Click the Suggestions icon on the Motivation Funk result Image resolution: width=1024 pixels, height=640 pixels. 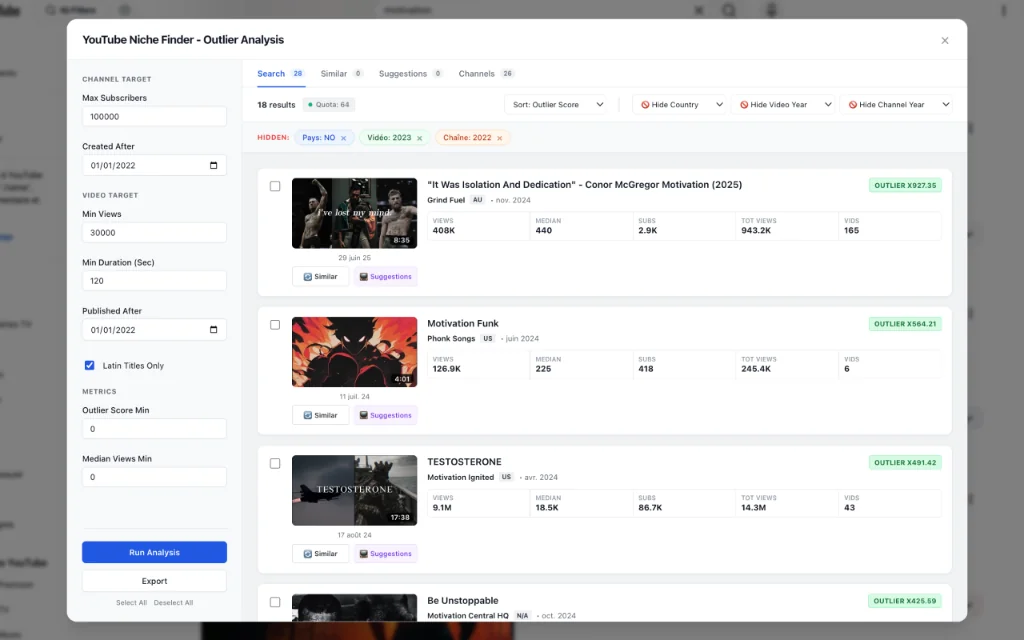363,415
